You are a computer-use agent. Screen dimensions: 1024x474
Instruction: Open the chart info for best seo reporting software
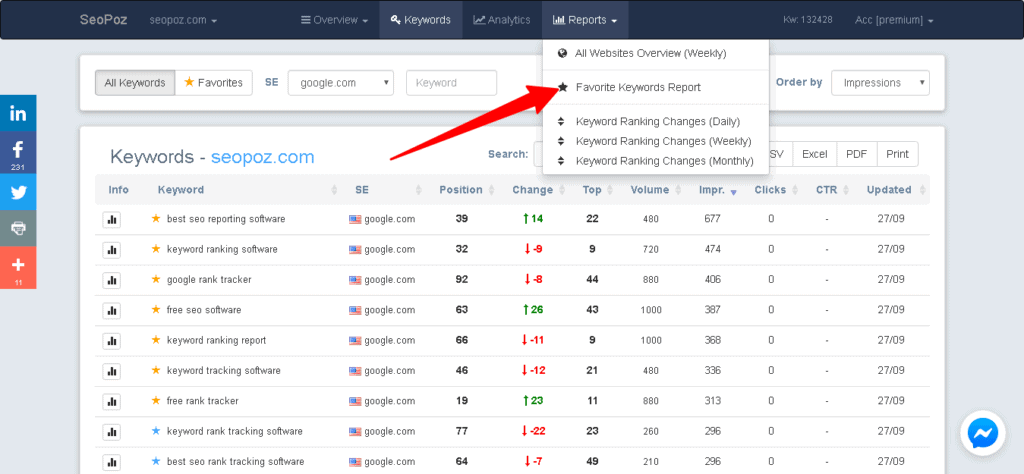point(112,220)
